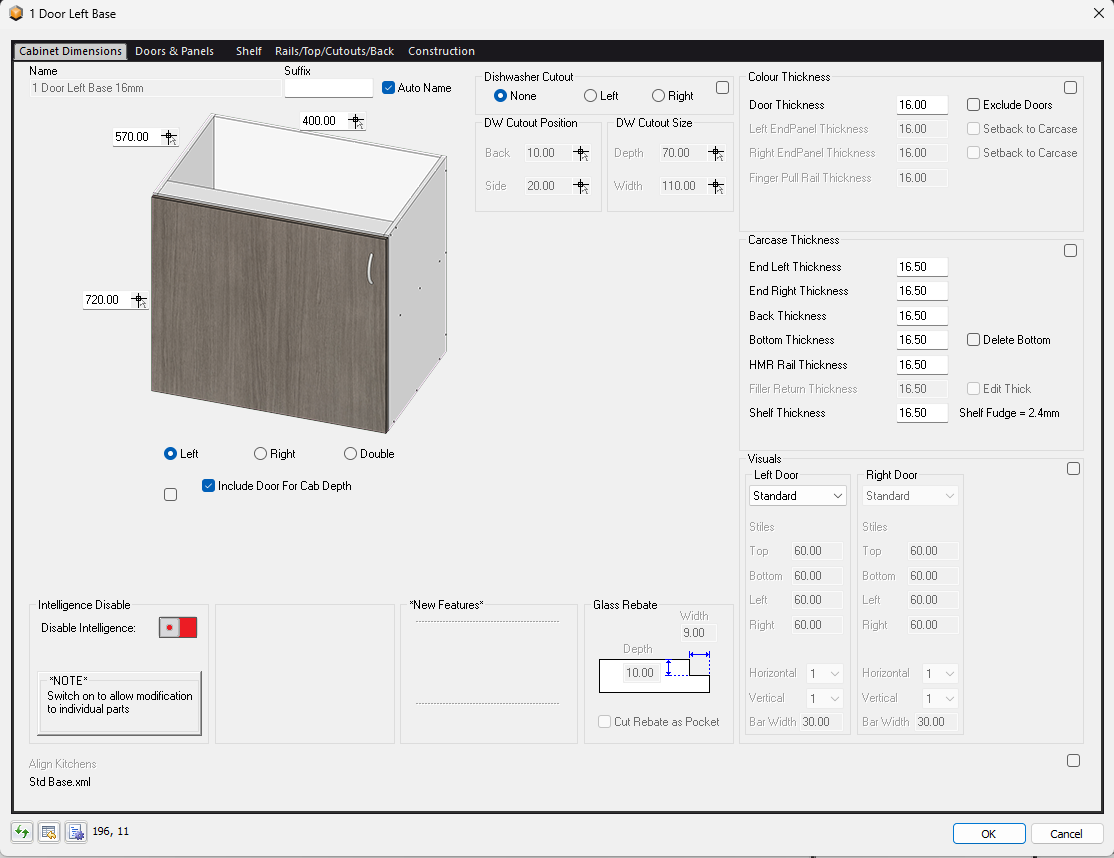Click the Door Thickness input field

tap(921, 105)
